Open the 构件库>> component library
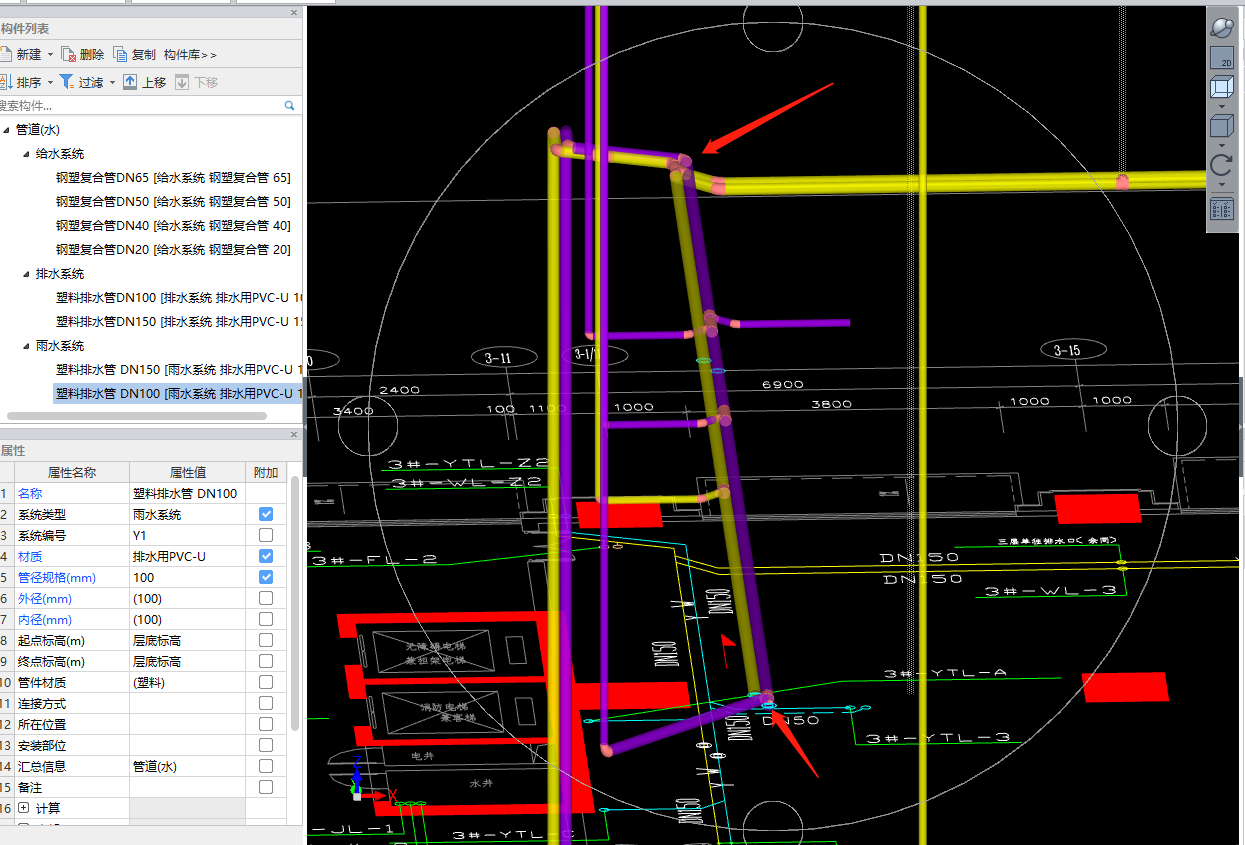This screenshot has width=1245, height=845. pyautogui.click(x=190, y=55)
